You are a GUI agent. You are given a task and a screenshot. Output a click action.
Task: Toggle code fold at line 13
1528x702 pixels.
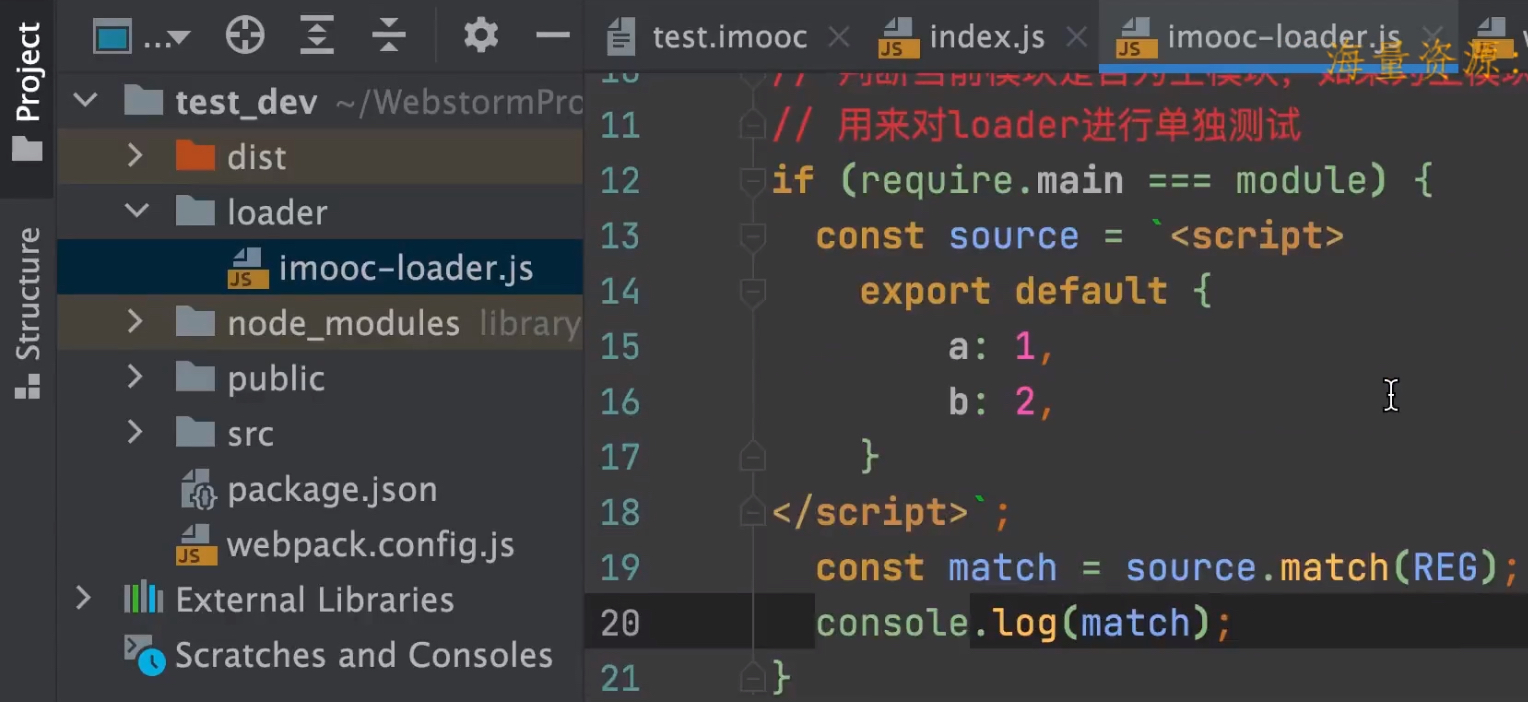[x=752, y=236]
